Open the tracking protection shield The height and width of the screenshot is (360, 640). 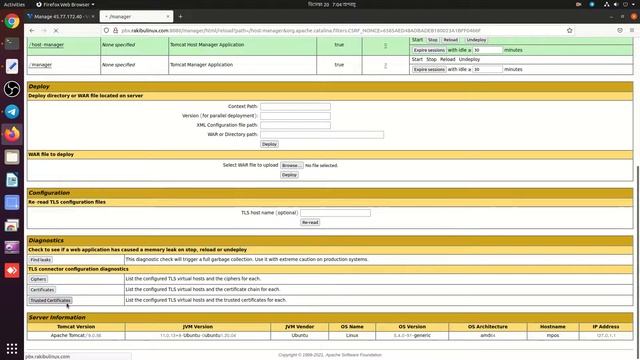click(106, 31)
